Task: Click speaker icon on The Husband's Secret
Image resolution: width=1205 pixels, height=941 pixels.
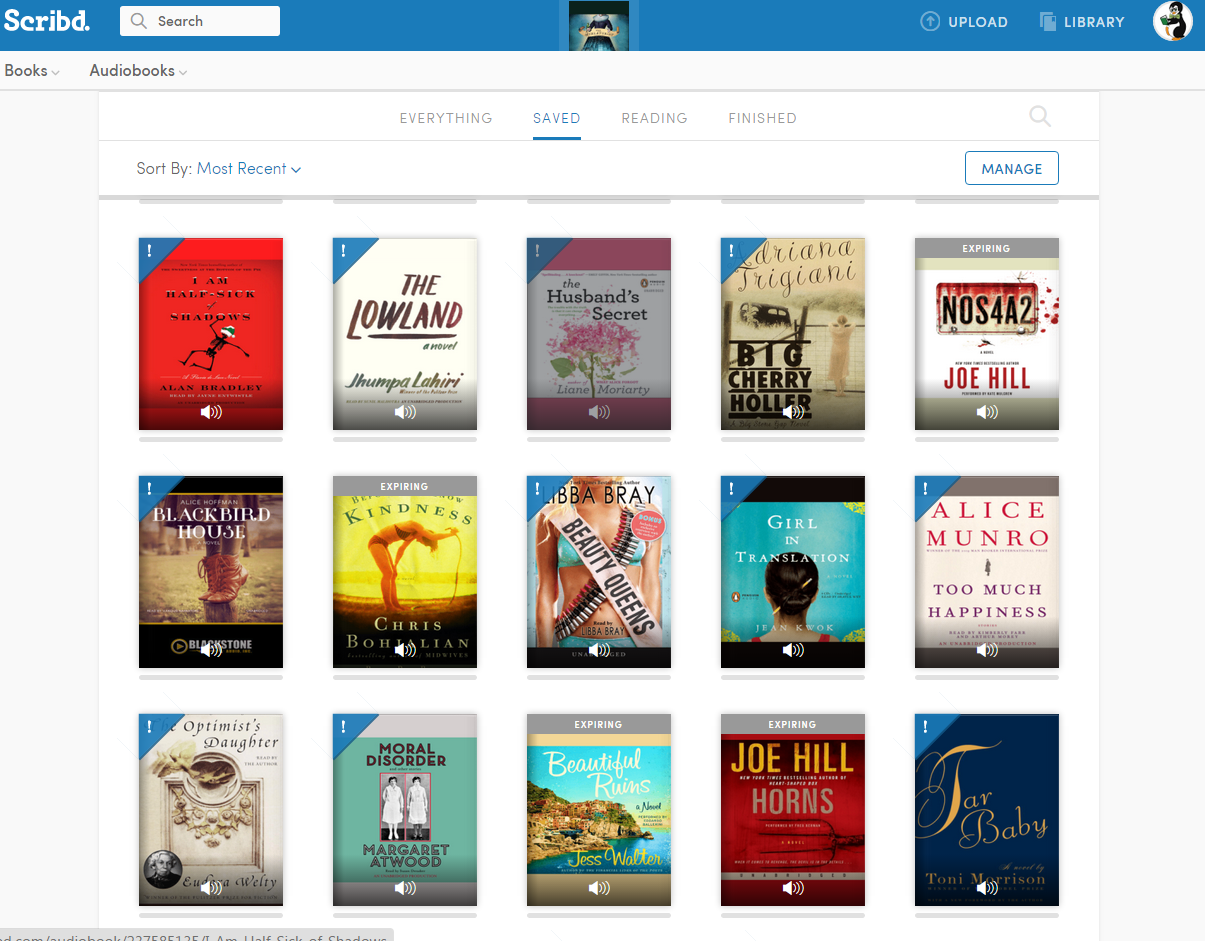Action: point(599,412)
